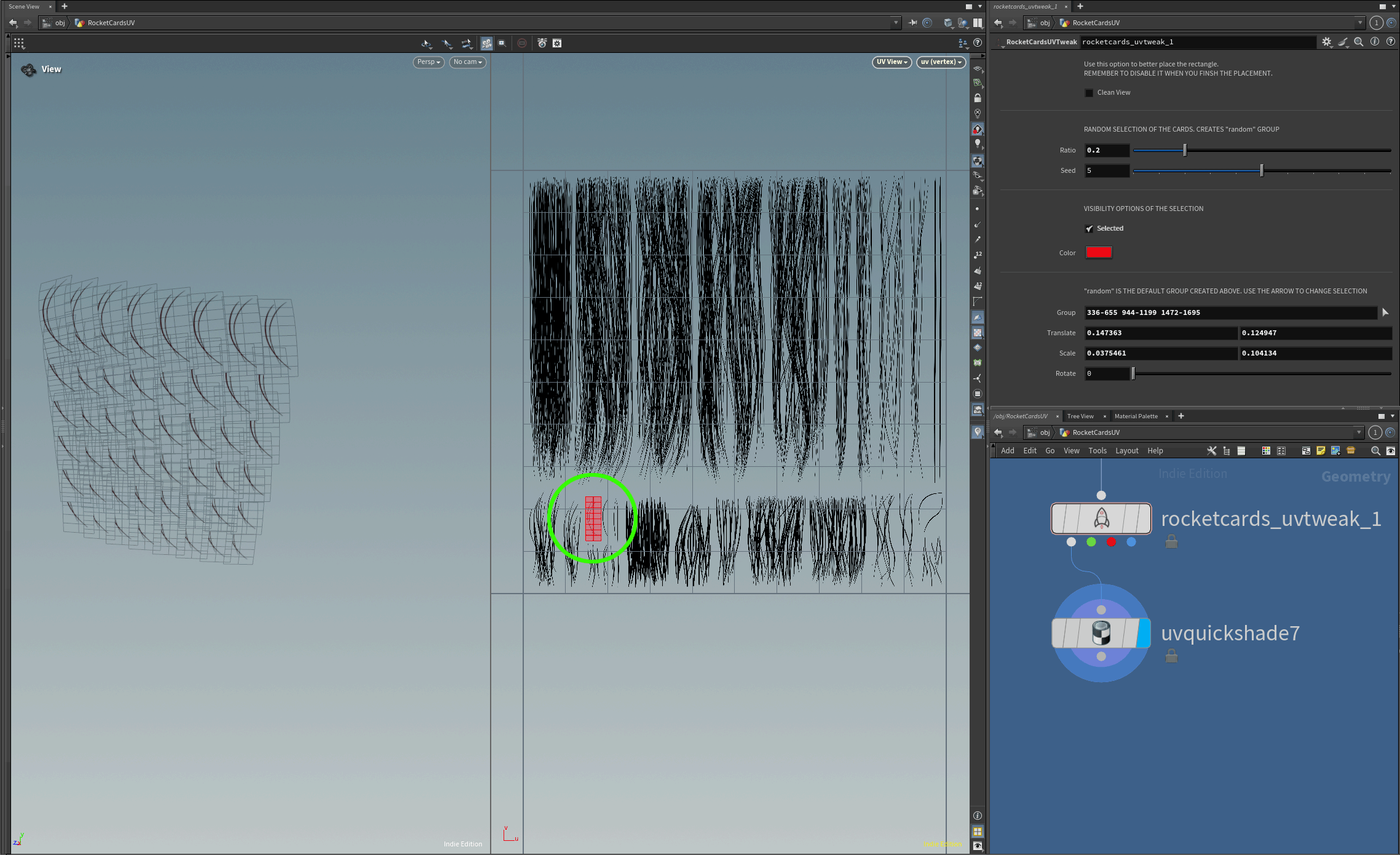Open the Add menu in network editor
Viewport: 1400px width, 855px height.
[x=1007, y=451]
